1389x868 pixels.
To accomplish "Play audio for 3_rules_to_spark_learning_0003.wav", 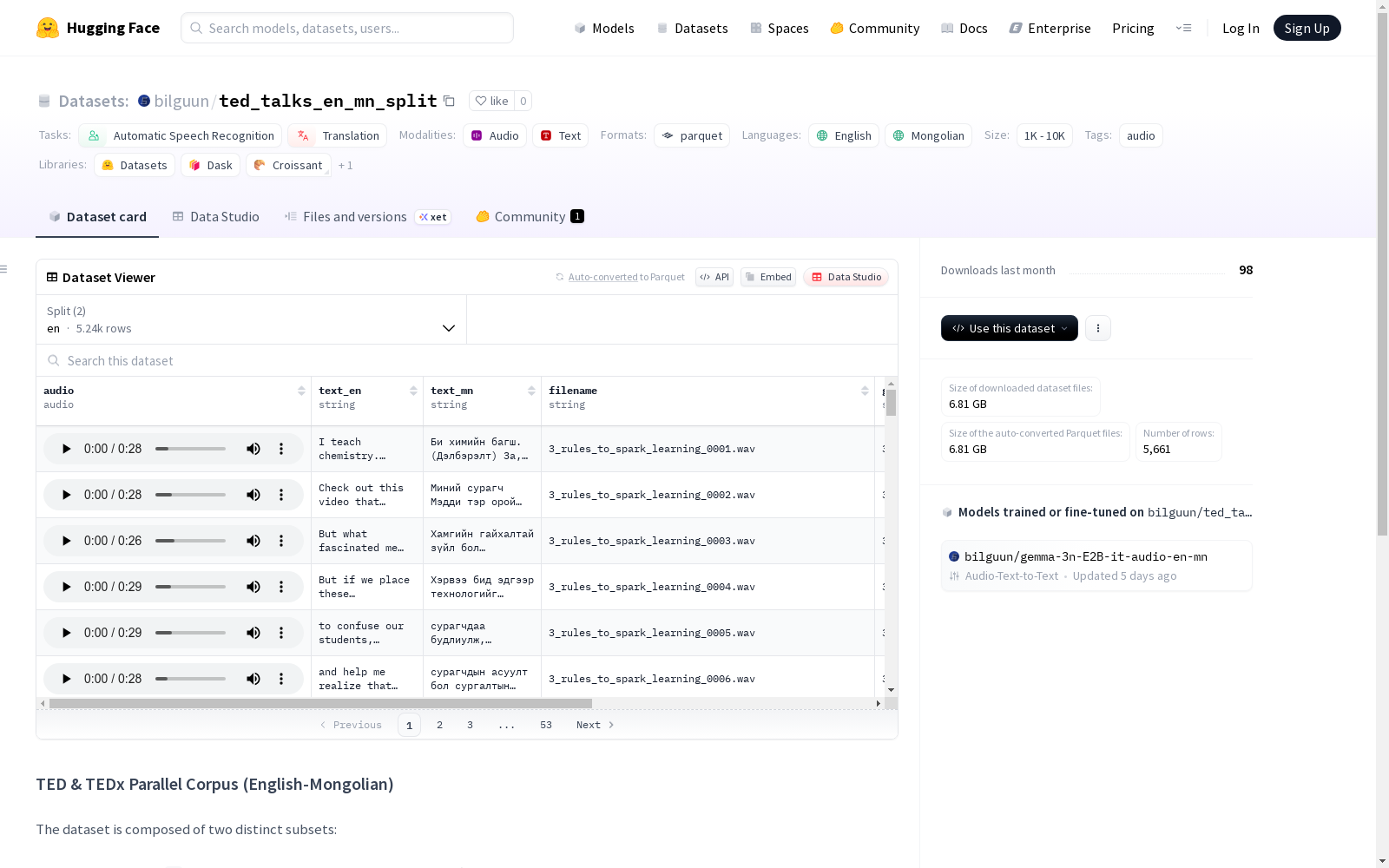I will coord(66,541).
